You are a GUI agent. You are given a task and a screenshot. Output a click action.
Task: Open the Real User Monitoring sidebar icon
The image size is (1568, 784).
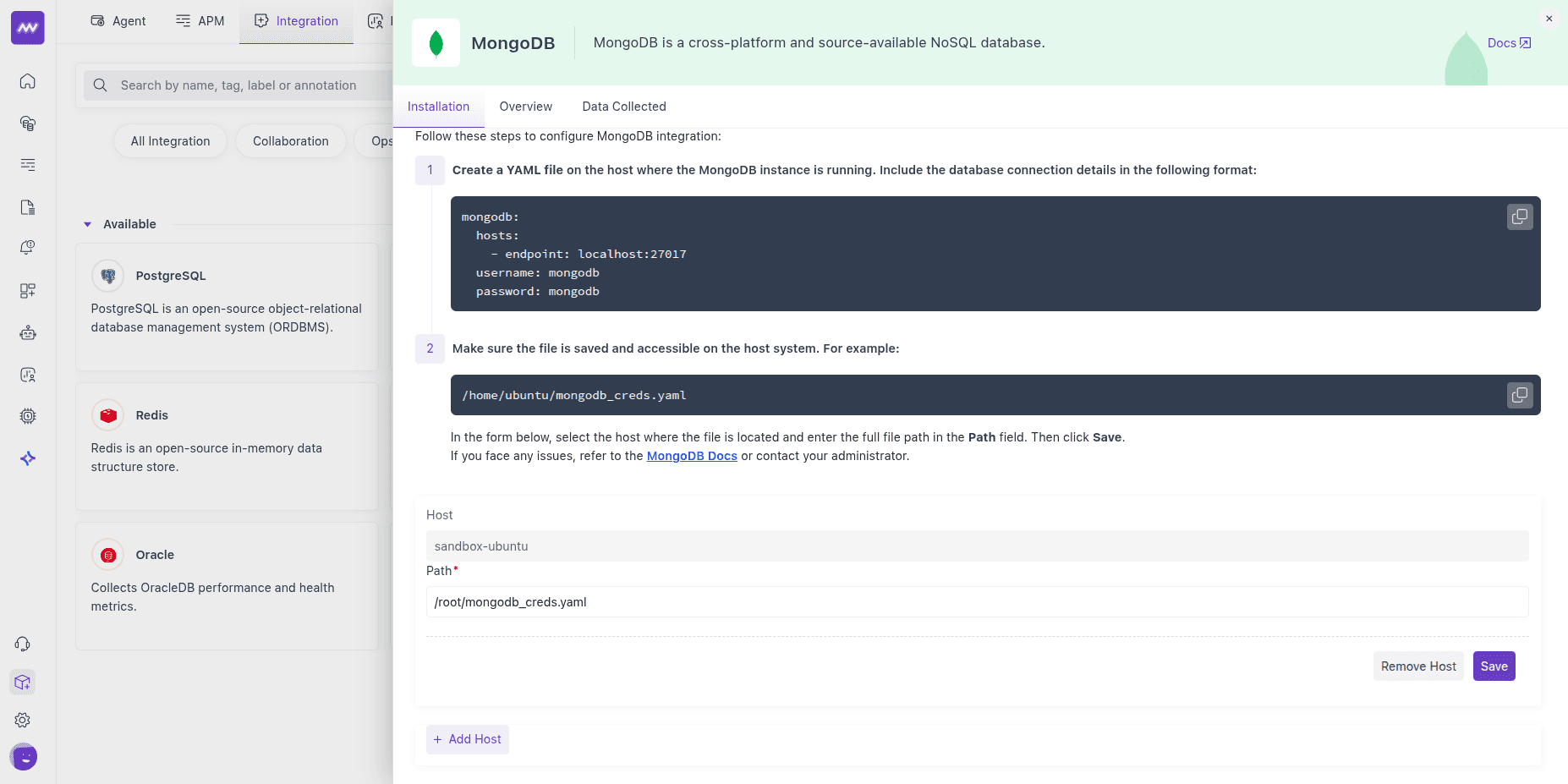pyautogui.click(x=27, y=375)
